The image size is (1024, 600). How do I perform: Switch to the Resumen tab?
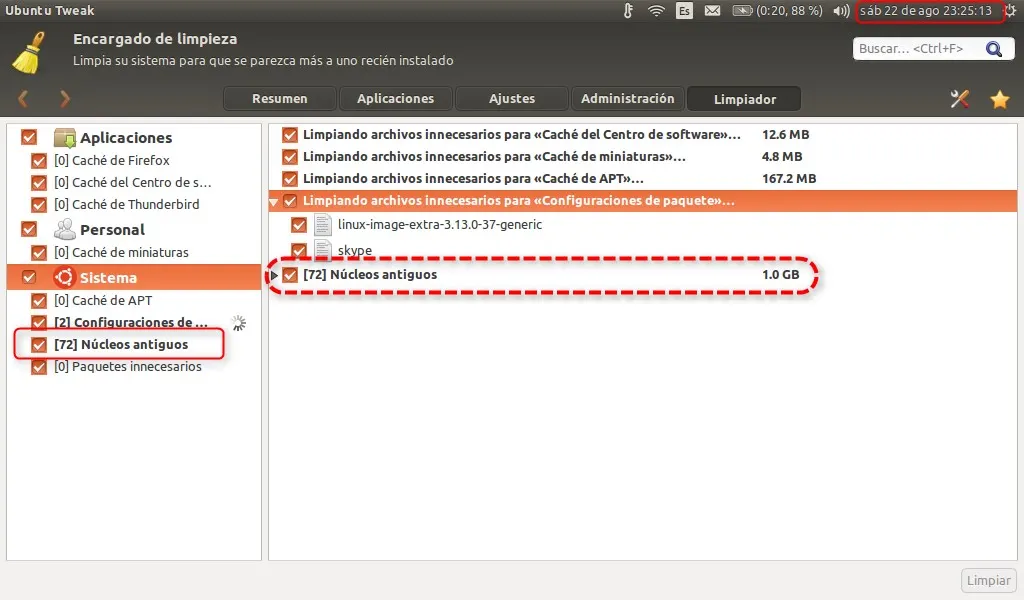280,99
